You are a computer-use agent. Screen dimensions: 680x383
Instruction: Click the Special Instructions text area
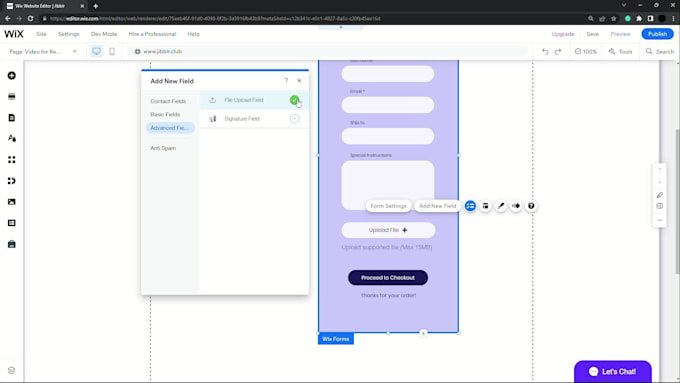click(x=388, y=185)
